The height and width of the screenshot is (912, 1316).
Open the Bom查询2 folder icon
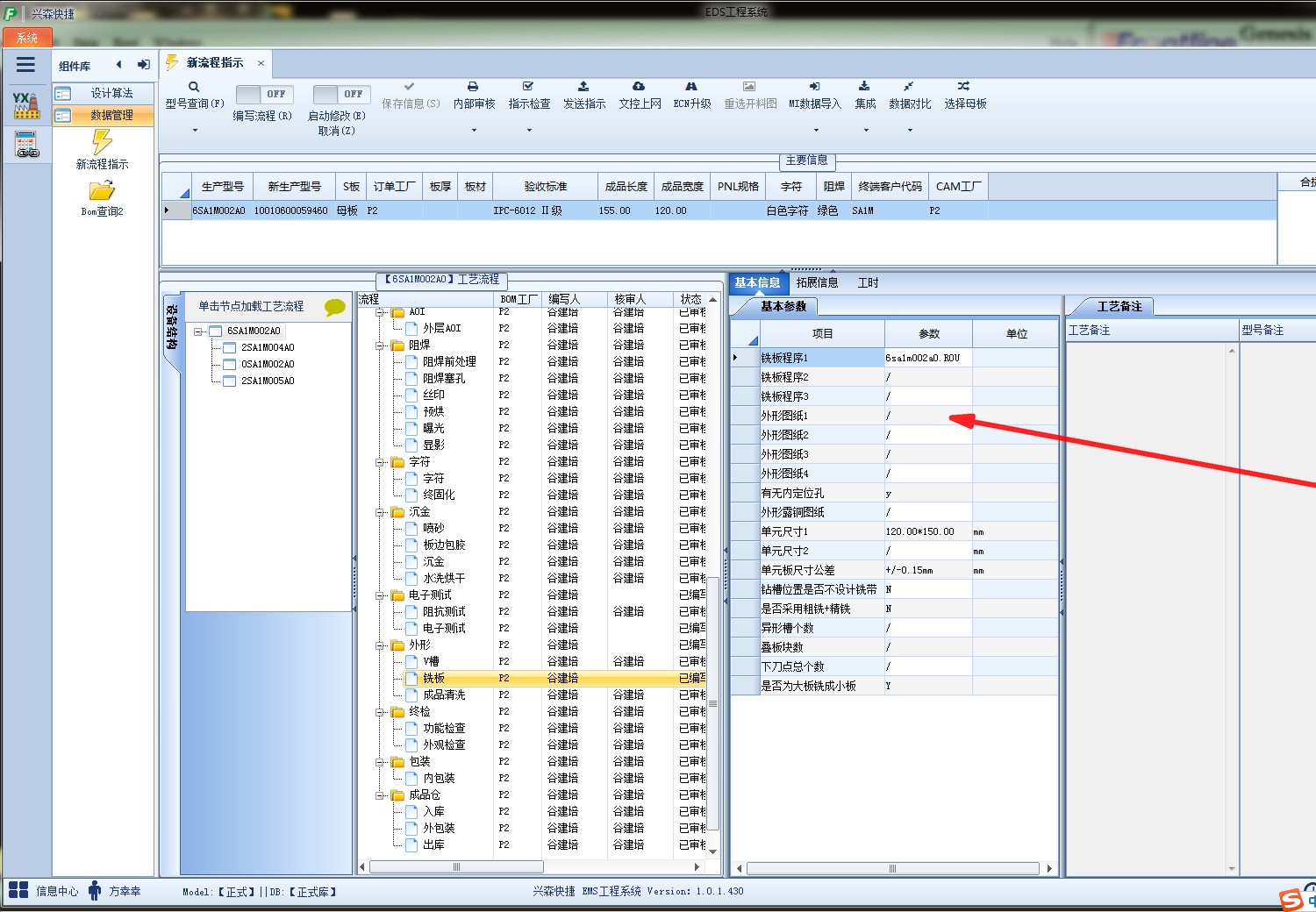(x=102, y=190)
